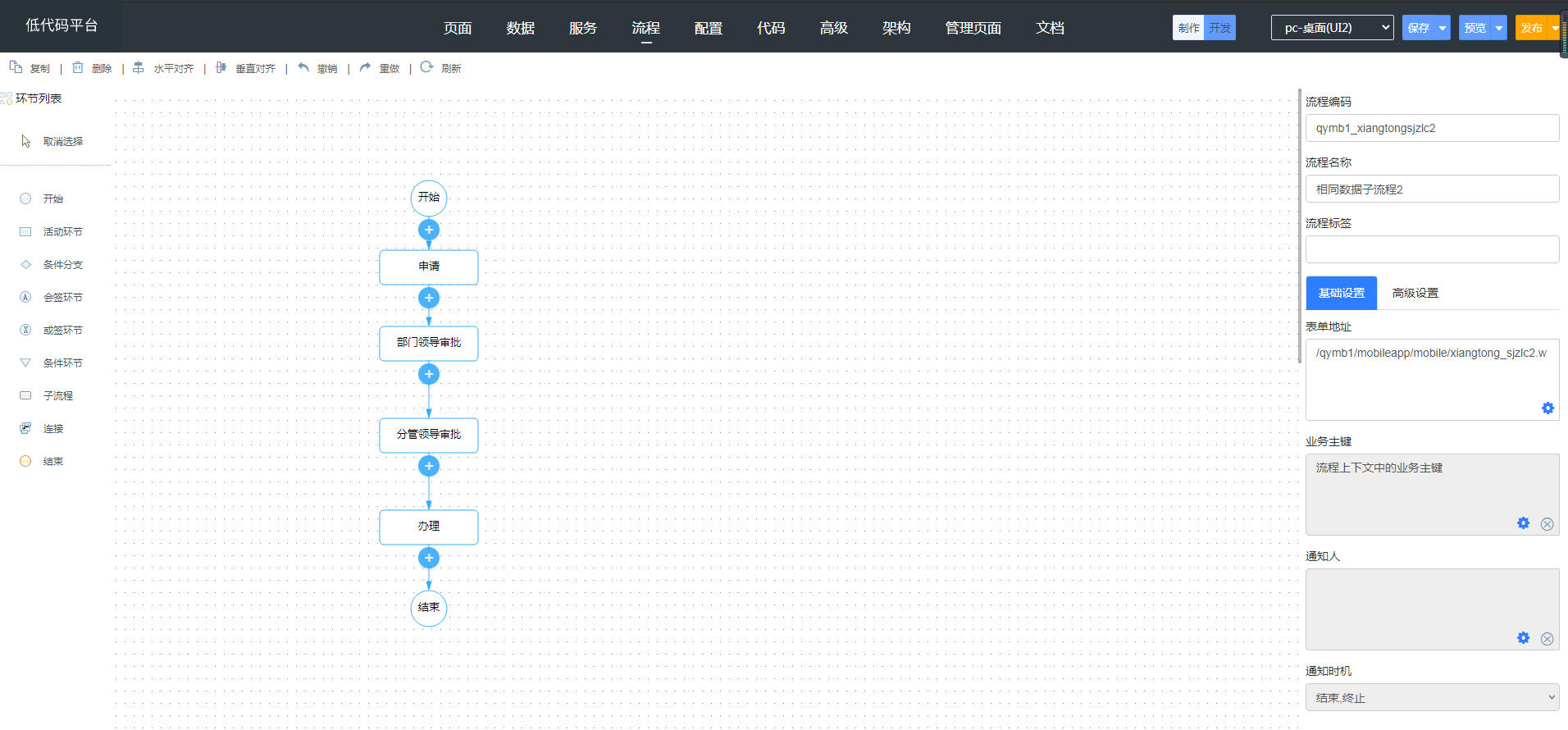Clear the notifier field with the X icon
The width and height of the screenshot is (1568, 730).
(1547, 639)
